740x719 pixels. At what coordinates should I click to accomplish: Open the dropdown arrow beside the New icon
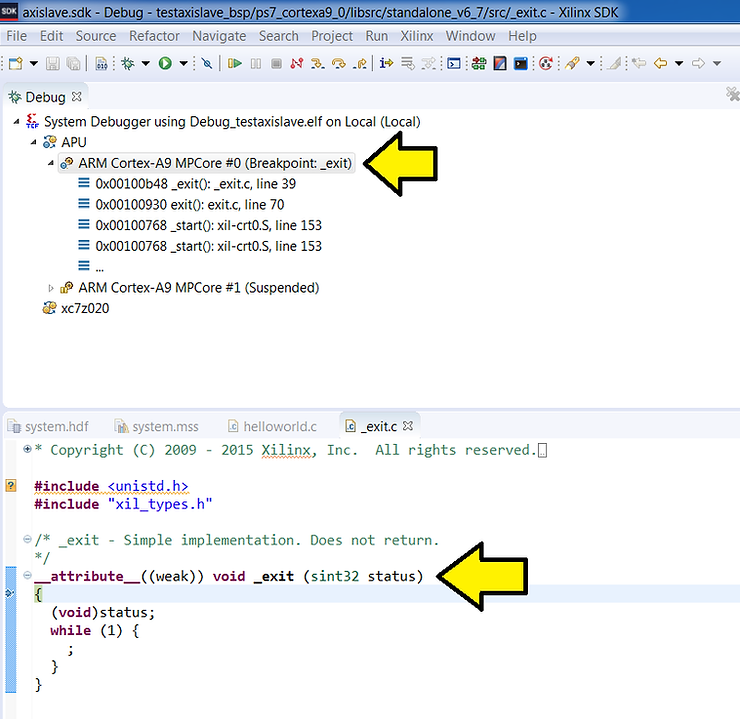pos(33,63)
